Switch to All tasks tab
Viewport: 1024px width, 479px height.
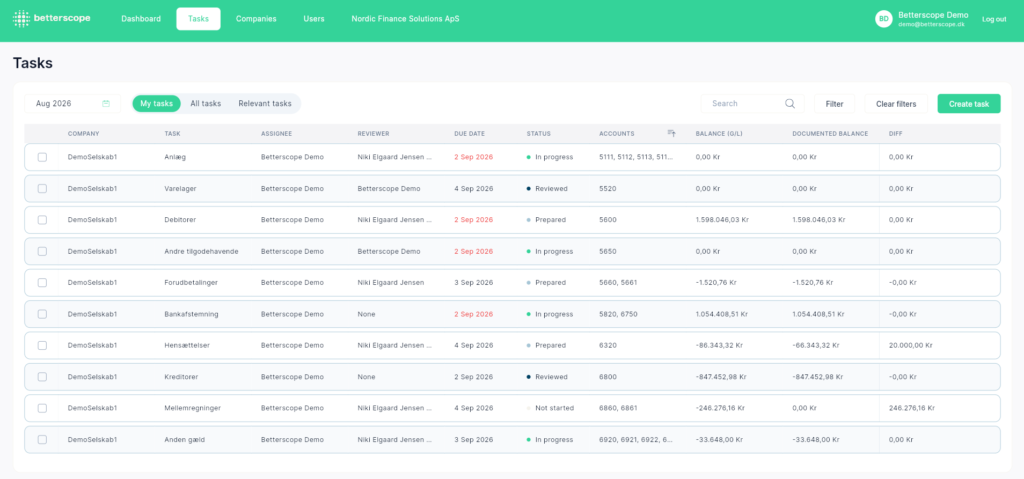point(206,103)
